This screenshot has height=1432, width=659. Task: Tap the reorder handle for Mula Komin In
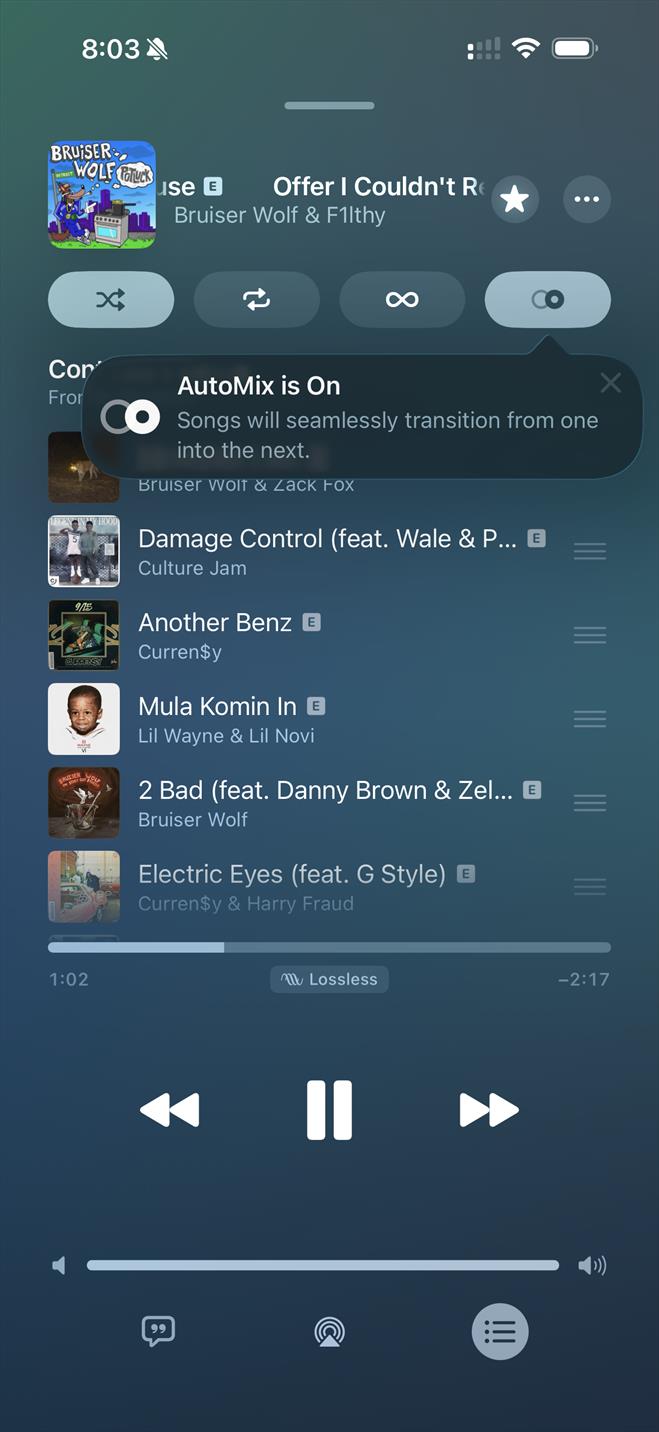pos(590,719)
